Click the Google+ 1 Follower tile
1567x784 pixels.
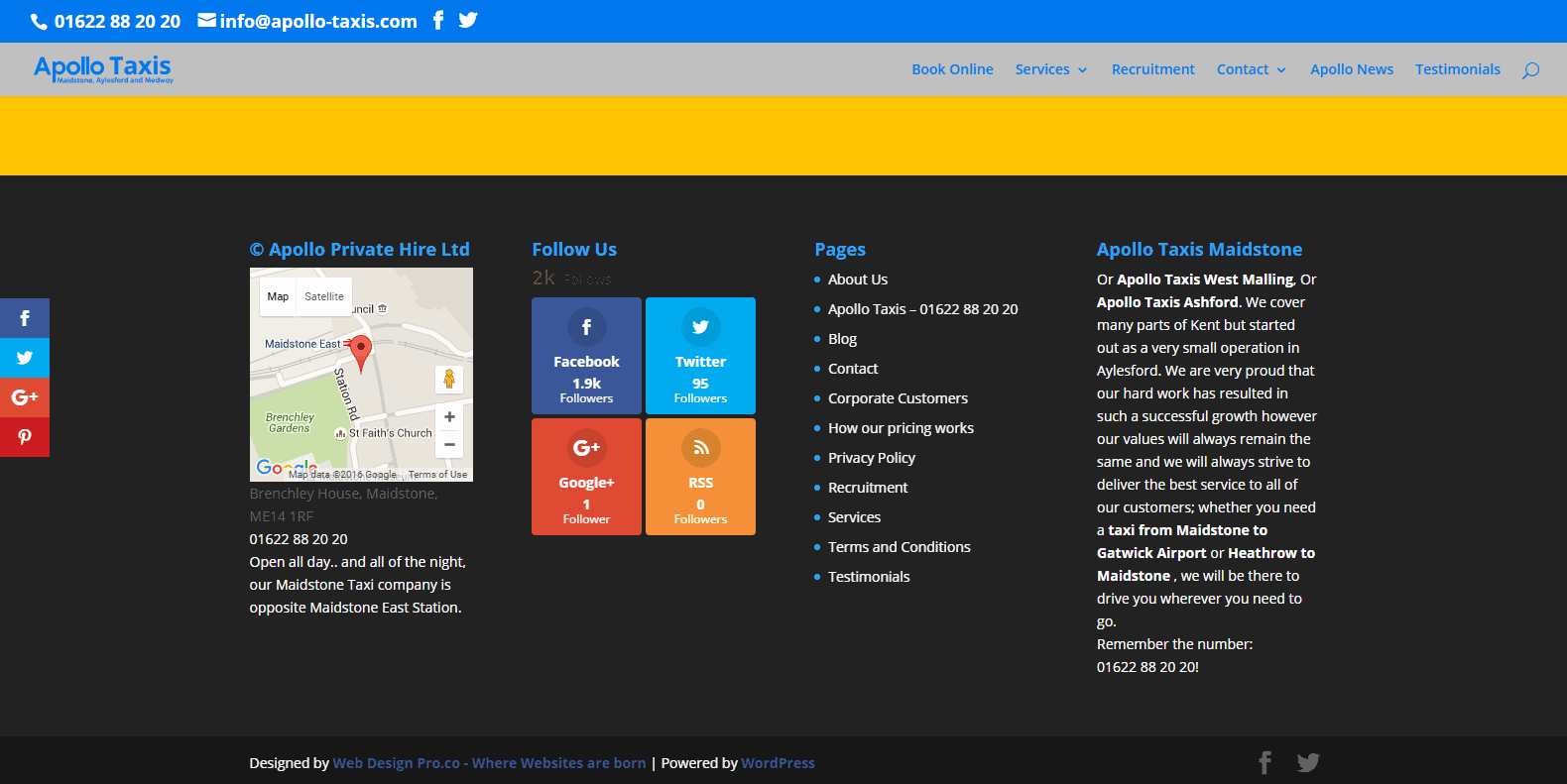coord(586,477)
